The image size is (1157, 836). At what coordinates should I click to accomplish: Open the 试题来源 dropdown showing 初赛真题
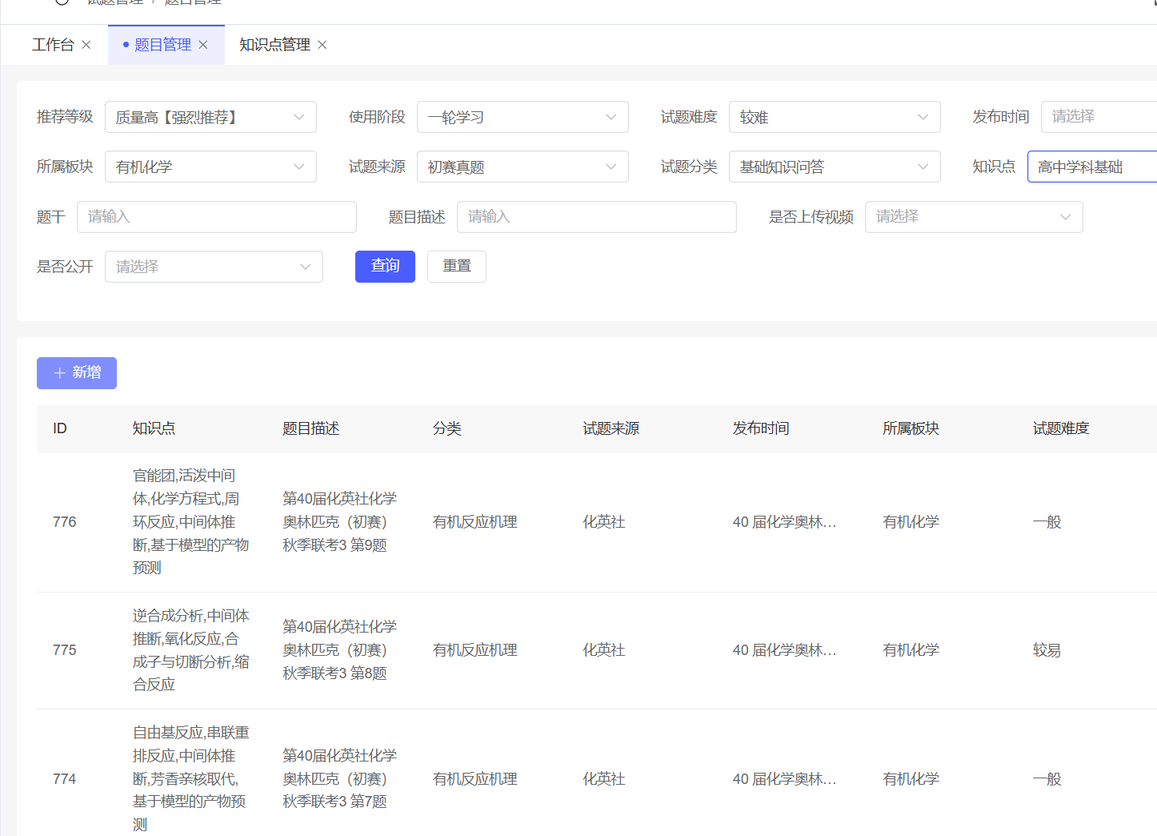point(522,167)
